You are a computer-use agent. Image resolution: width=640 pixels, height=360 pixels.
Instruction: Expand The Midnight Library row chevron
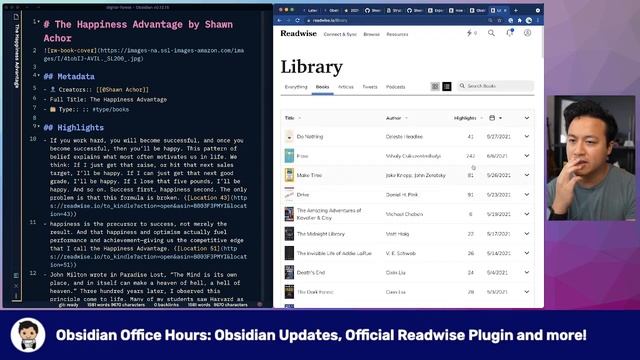[x=527, y=233]
